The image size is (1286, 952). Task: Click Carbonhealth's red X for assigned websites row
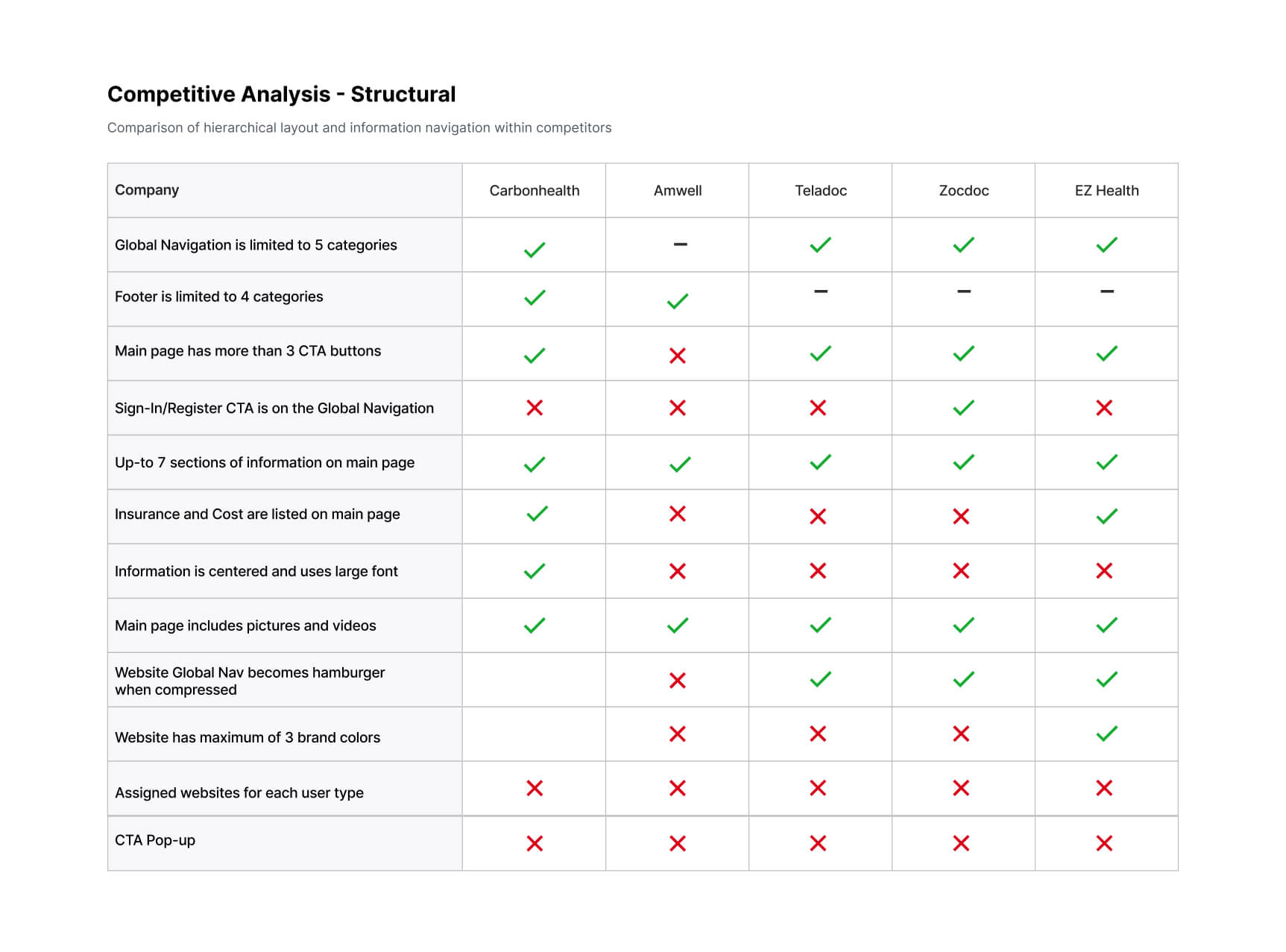[x=534, y=788]
